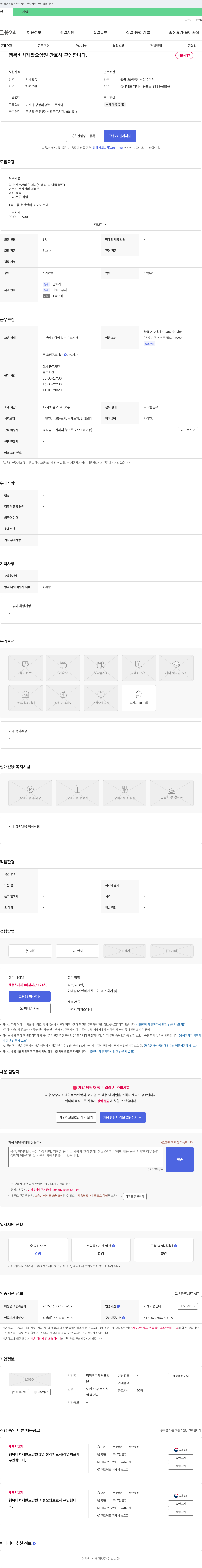
Task: Click the red warning icon by 채용 담당자 정보 열람
Action: click(75, 1088)
